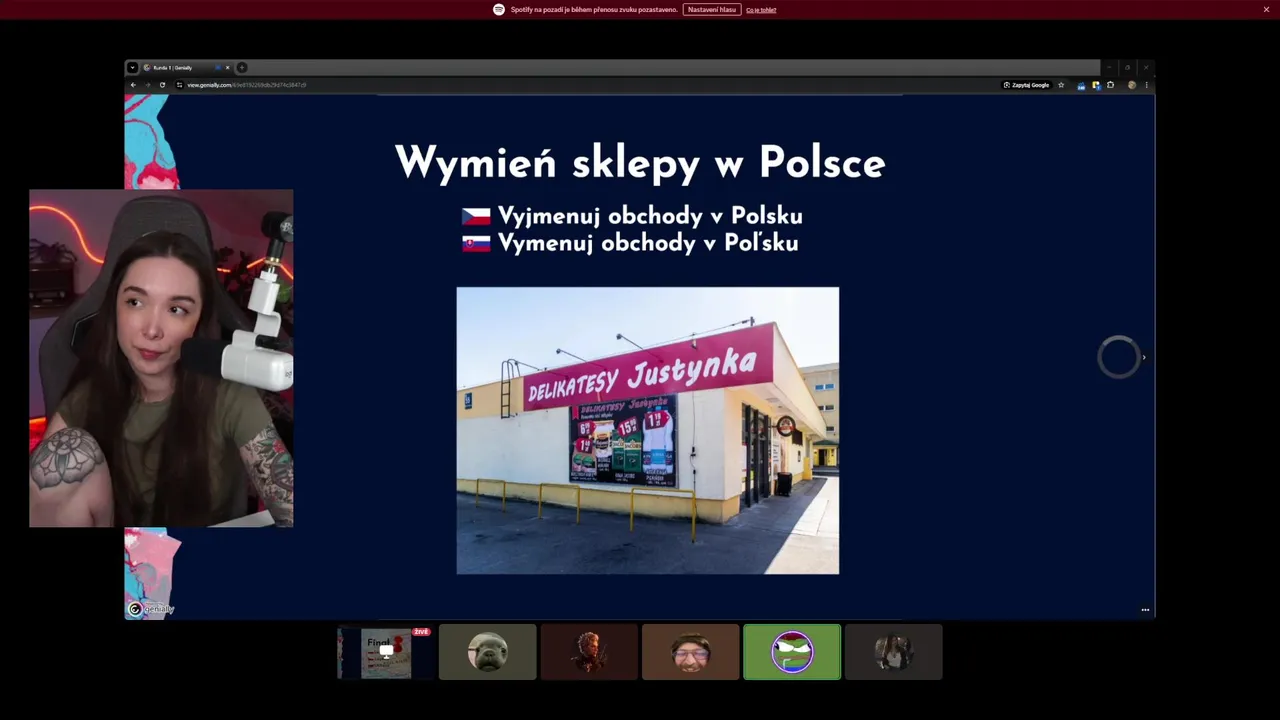Close the Genially browser tab
Image resolution: width=1280 pixels, height=720 pixels.
pos(227,67)
